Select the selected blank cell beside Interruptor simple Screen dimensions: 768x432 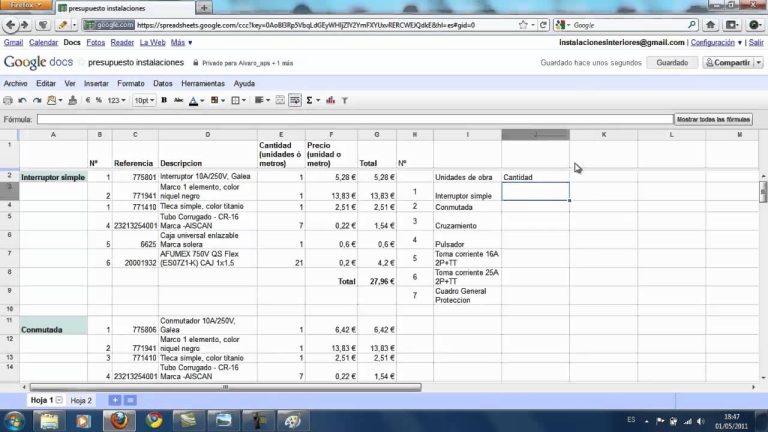point(535,192)
